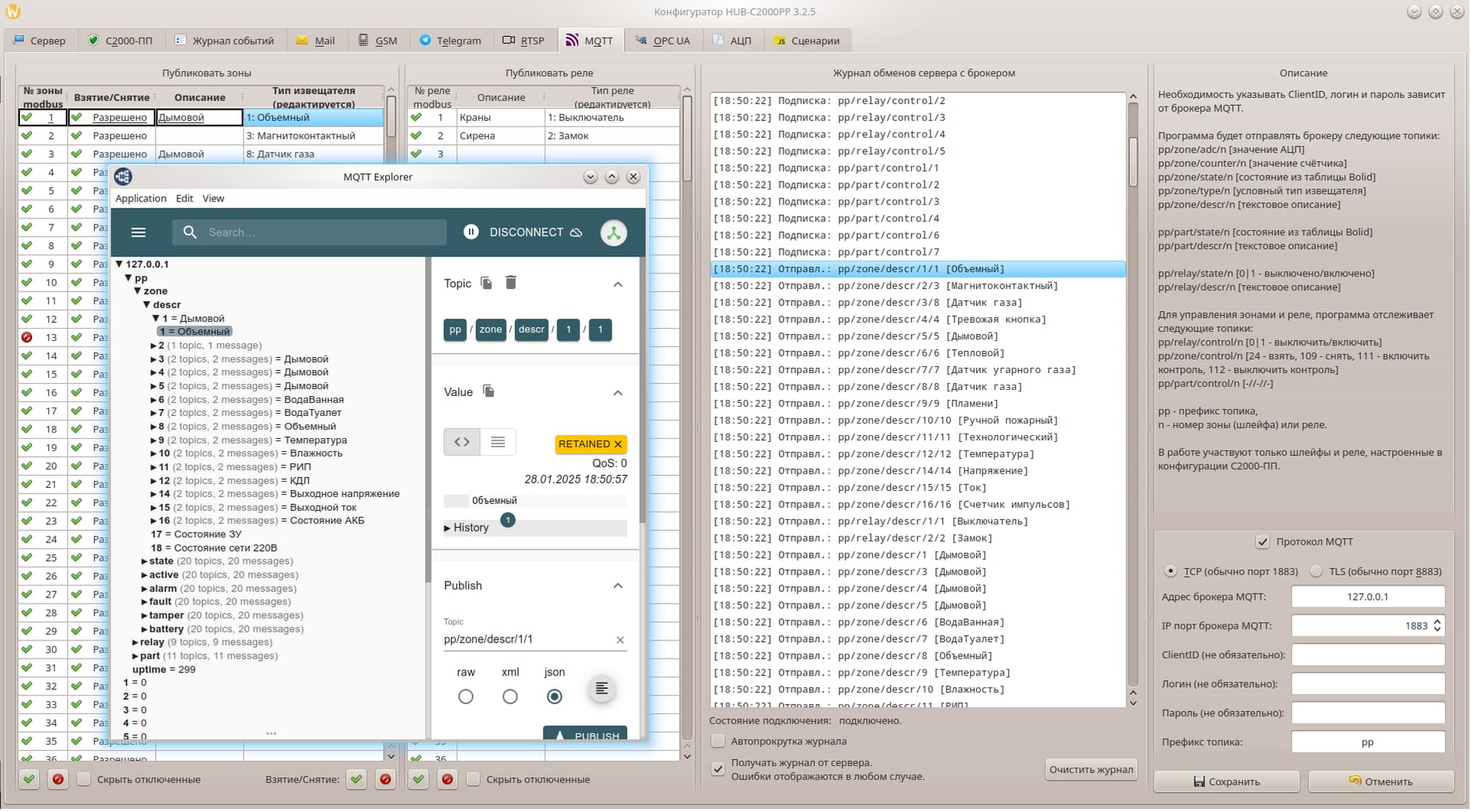Copy value icon next to Value
The image size is (1471, 812).
[489, 392]
